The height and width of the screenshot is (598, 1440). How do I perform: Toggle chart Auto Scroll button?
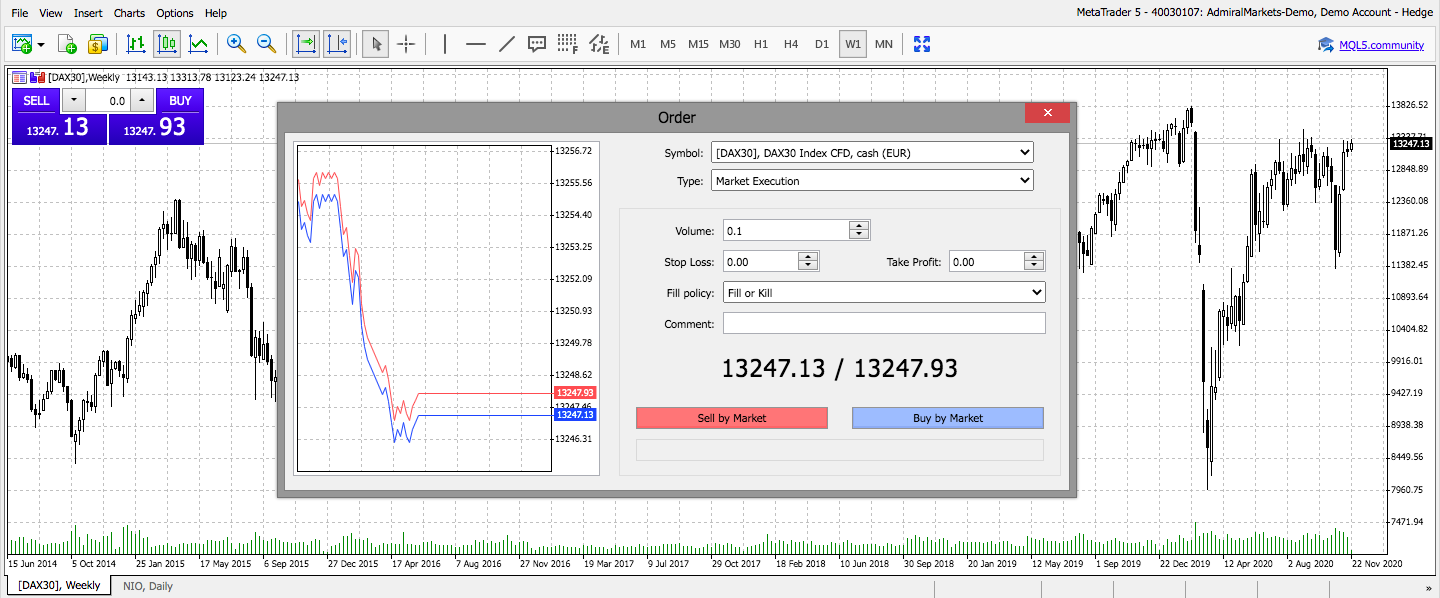[305, 44]
